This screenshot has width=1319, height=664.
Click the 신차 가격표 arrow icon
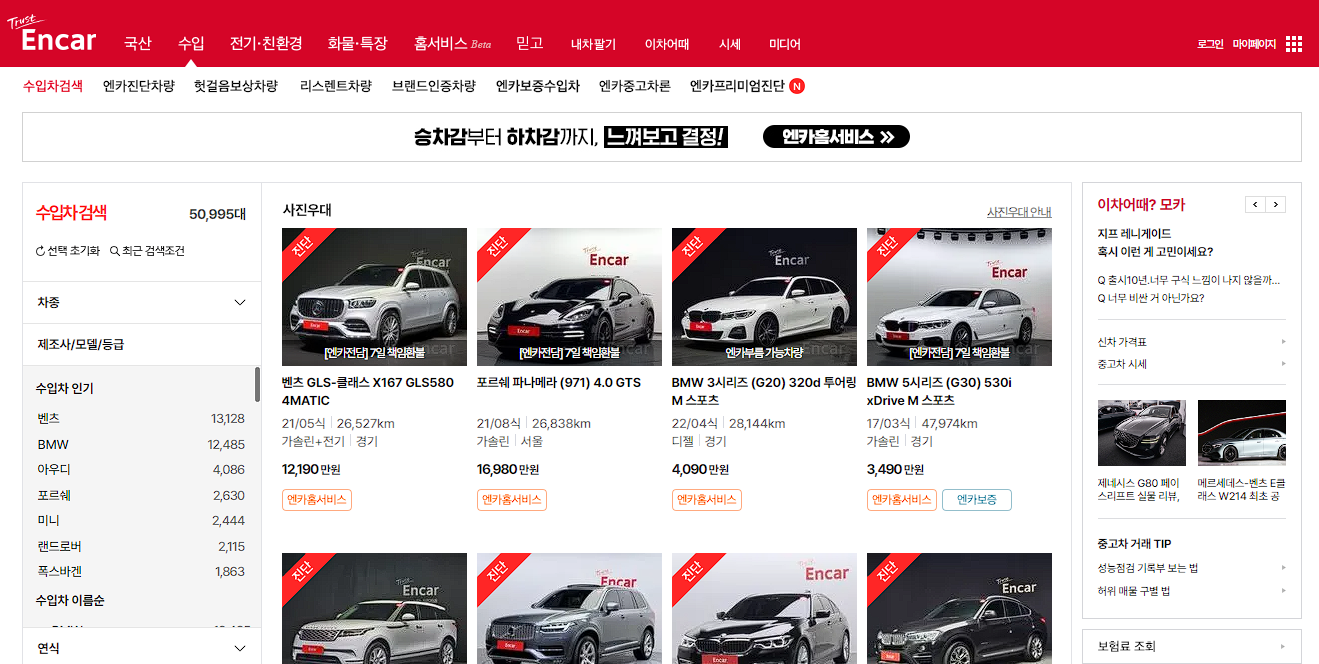click(1283, 342)
